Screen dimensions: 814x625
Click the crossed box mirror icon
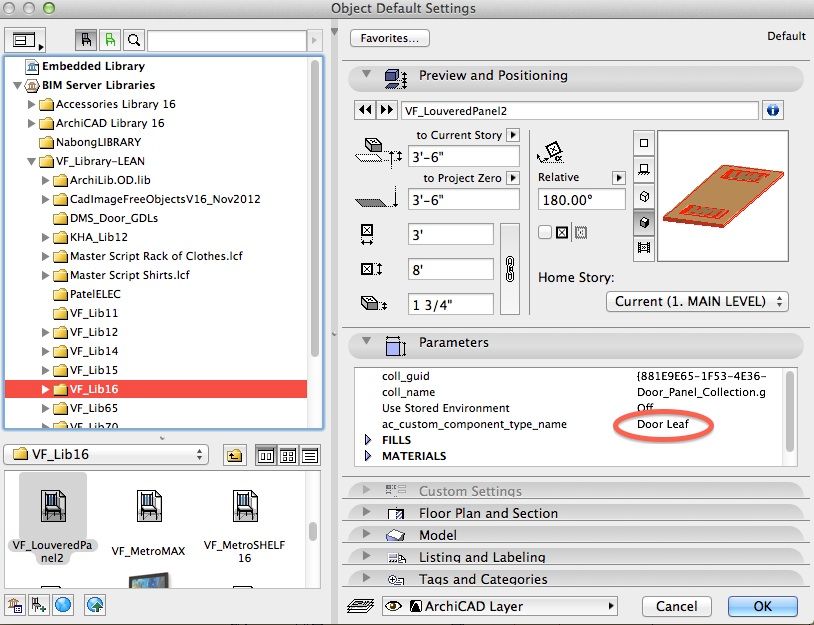pyautogui.click(x=562, y=232)
